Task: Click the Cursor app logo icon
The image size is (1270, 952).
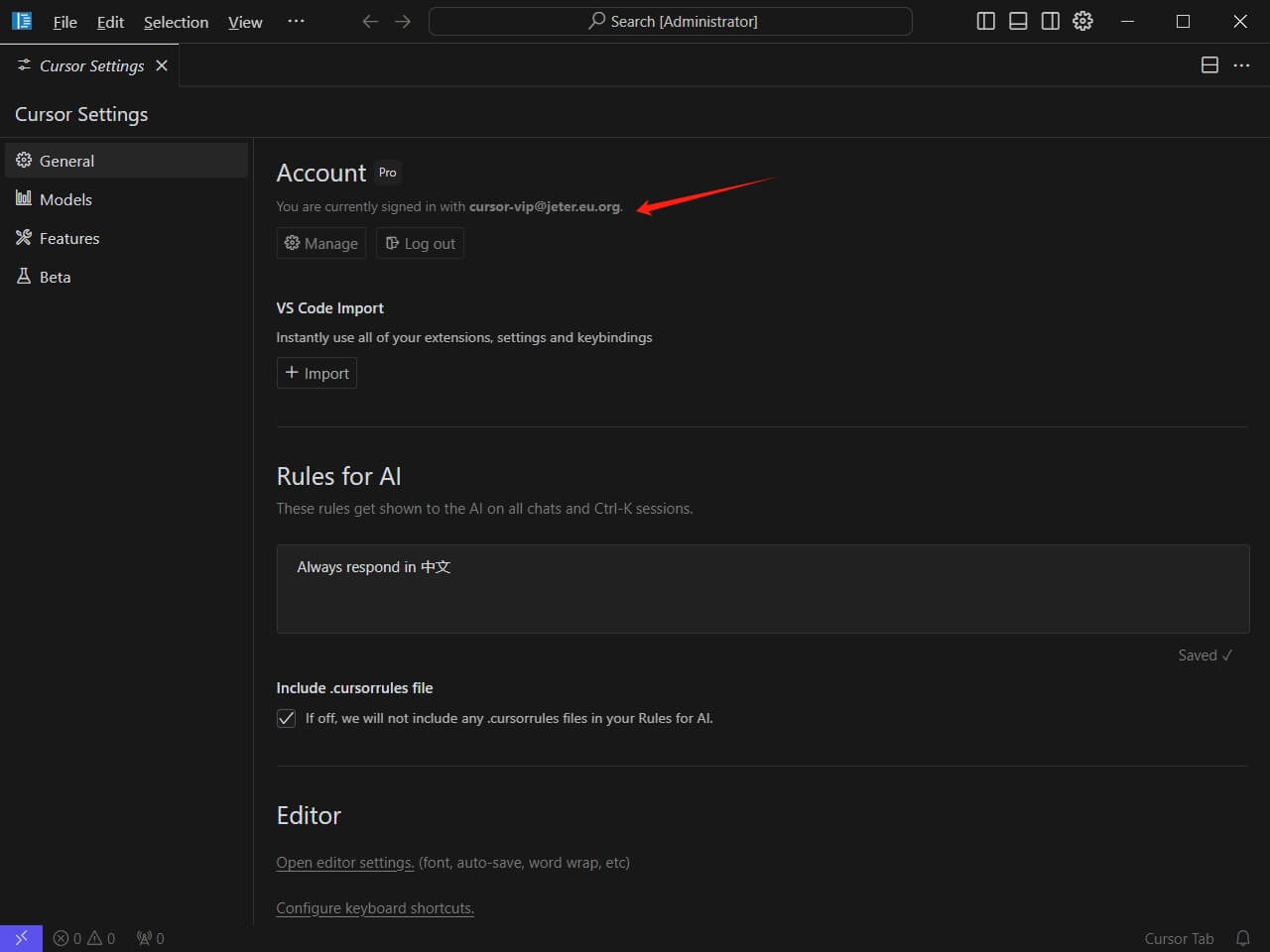Action: pos(22,21)
